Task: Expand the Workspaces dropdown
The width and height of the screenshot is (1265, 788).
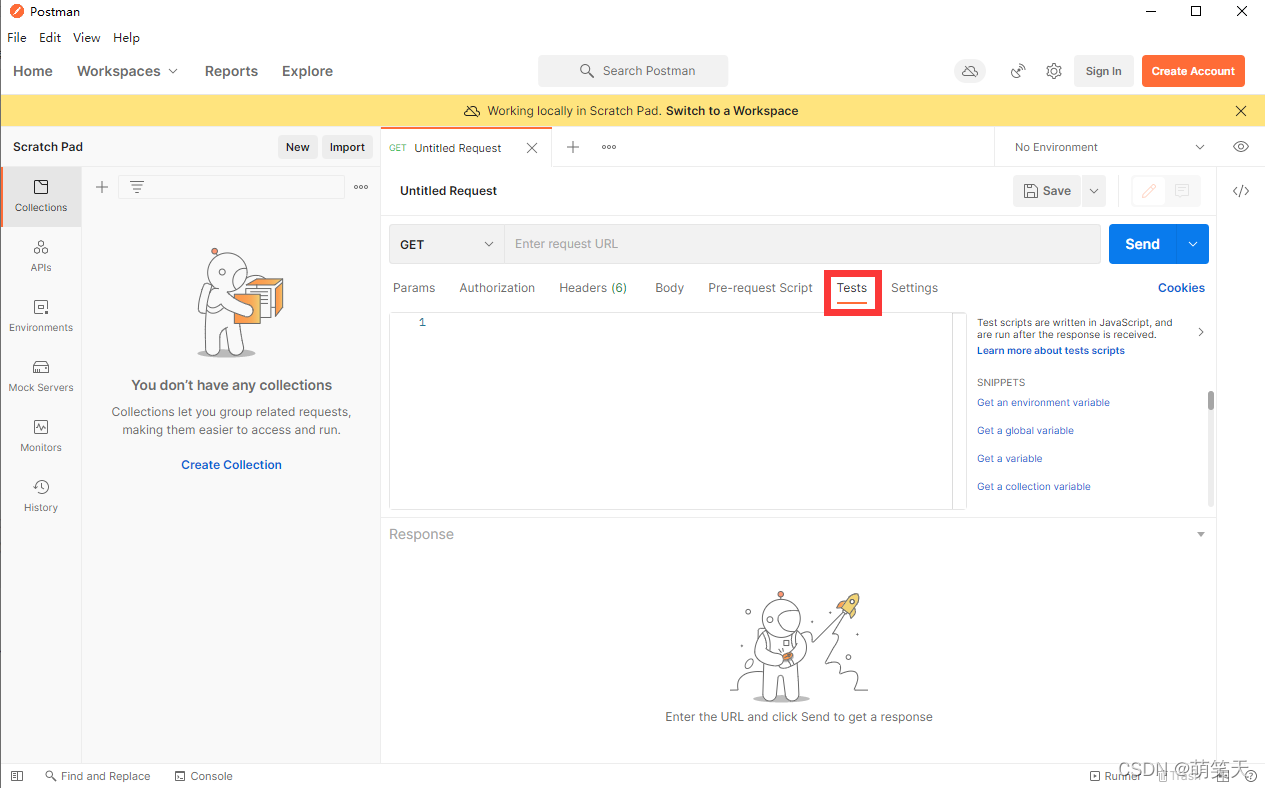Action: (x=127, y=71)
